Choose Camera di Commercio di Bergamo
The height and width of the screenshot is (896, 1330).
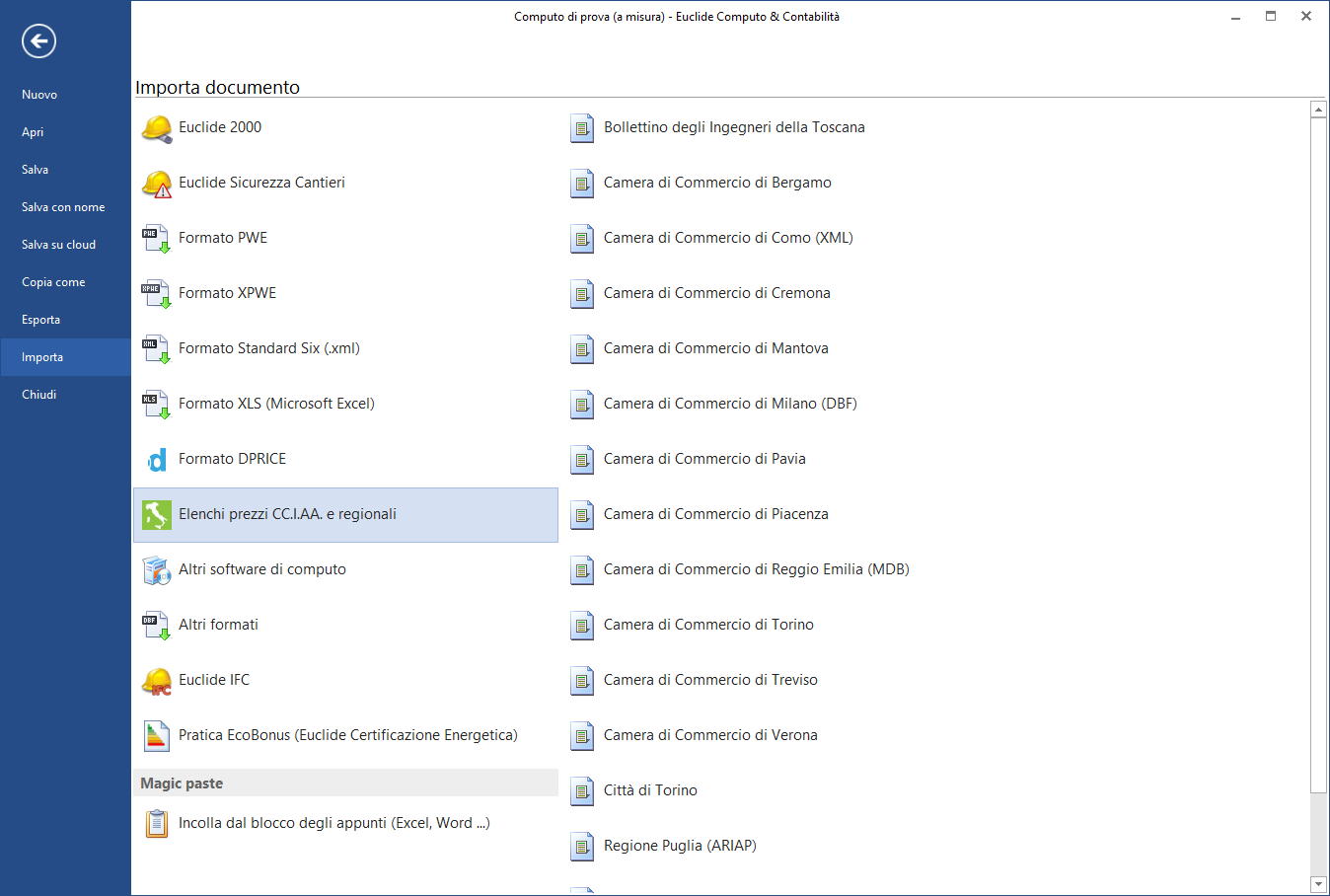click(x=717, y=183)
